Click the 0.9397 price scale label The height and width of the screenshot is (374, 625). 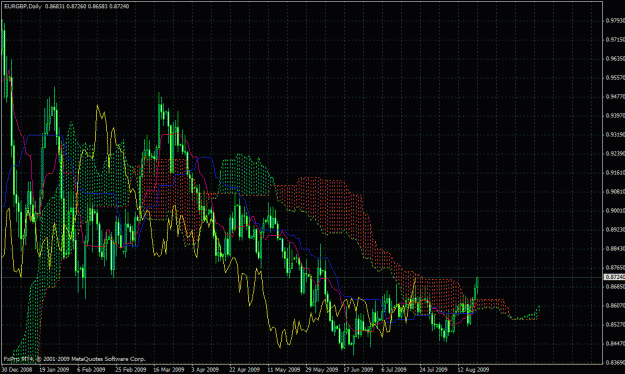[615, 116]
